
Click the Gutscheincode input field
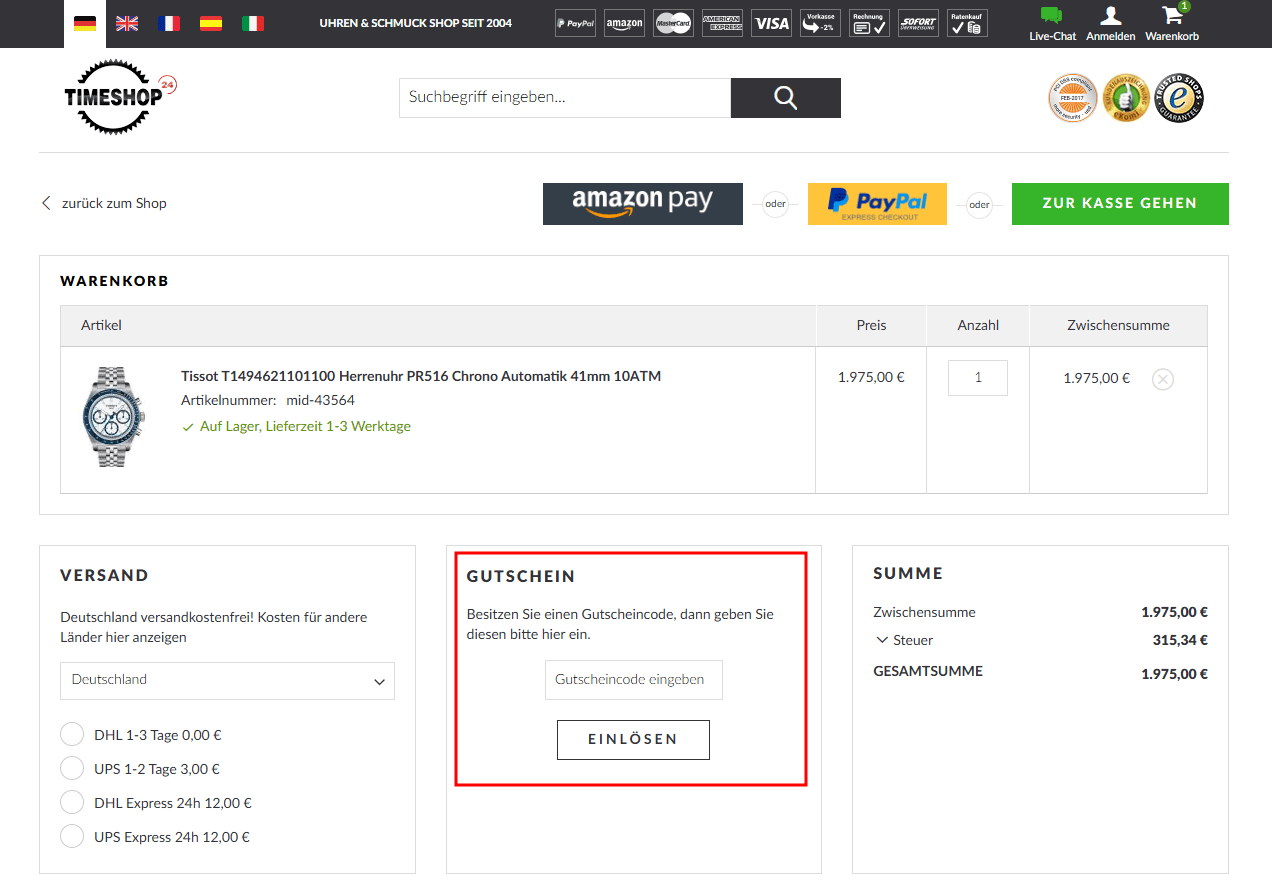[633, 680]
